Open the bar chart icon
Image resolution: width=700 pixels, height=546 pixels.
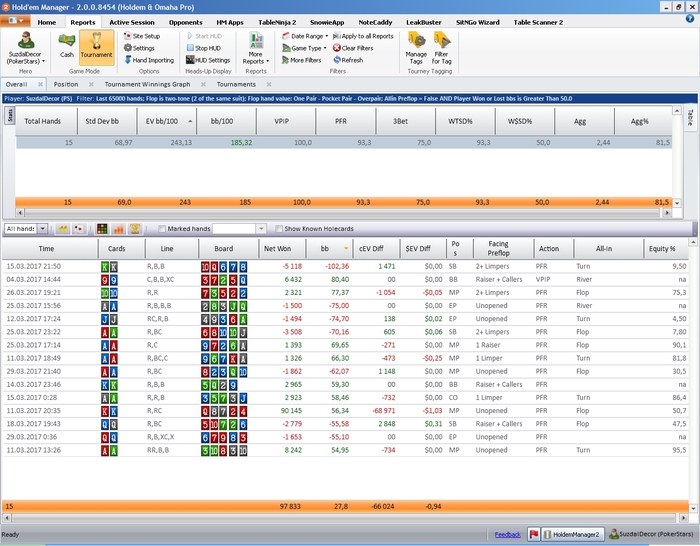(x=118, y=229)
